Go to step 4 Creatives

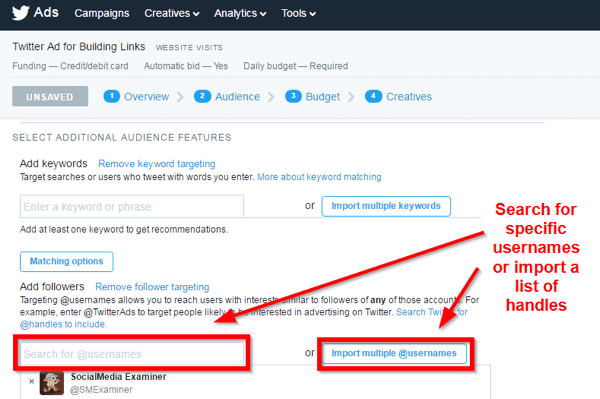pyautogui.click(x=398, y=96)
